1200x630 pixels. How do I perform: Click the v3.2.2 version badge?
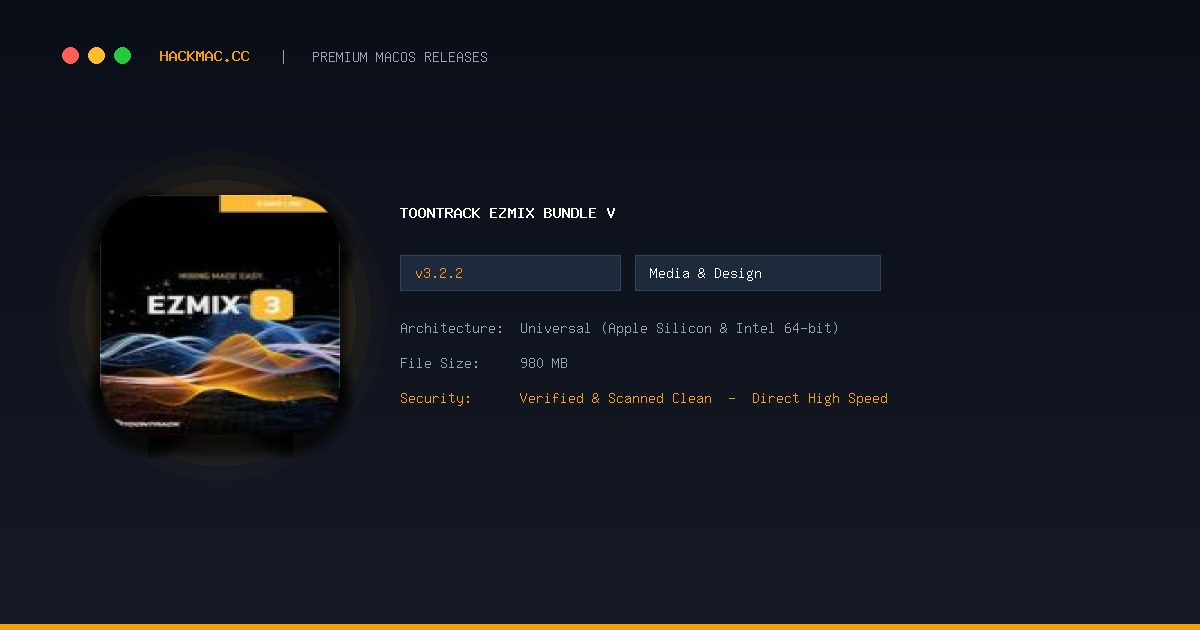pos(510,273)
